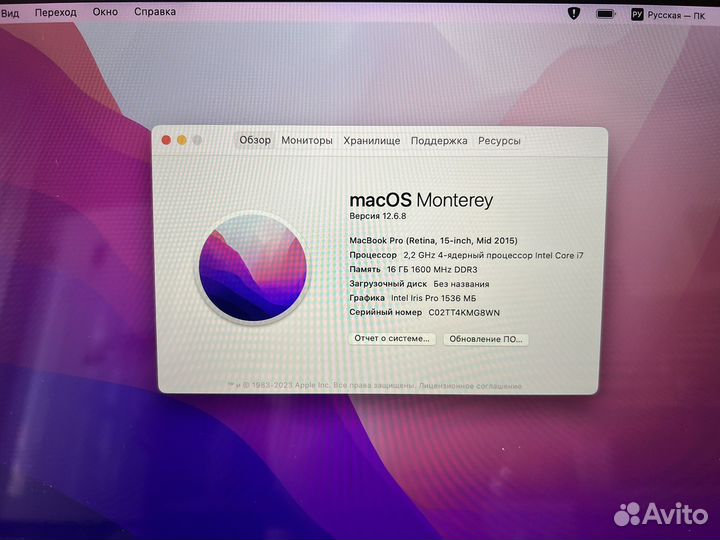The image size is (720, 540).
Task: Switch to the Хранилище tab
Action: pyautogui.click(x=371, y=141)
